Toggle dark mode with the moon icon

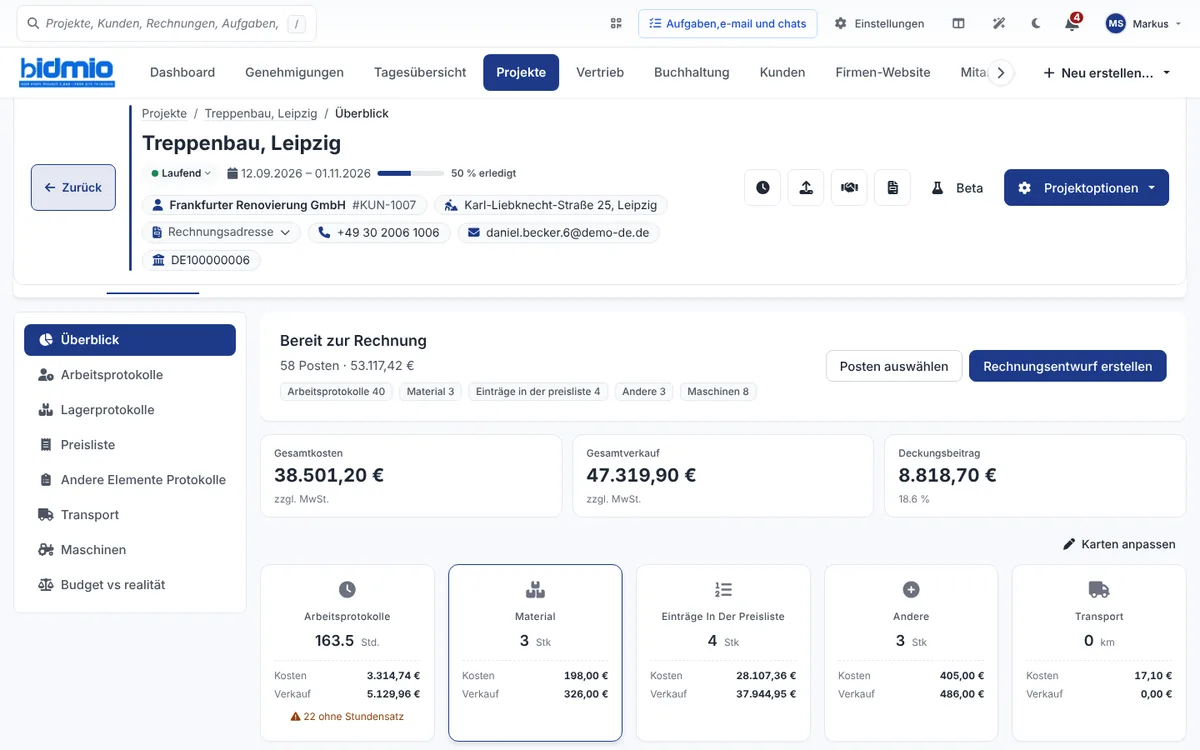[x=1036, y=24]
